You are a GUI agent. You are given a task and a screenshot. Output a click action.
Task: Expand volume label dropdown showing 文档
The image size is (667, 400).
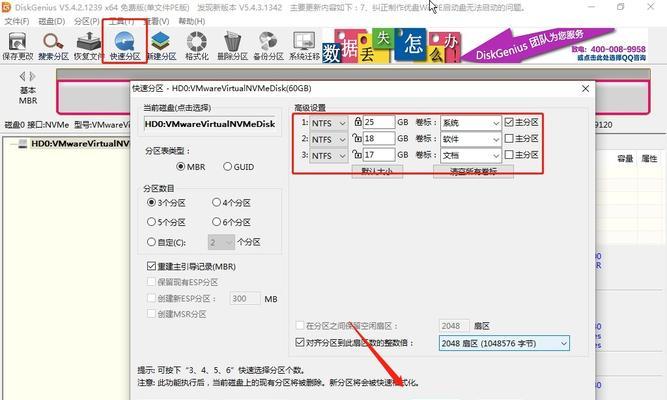496,156
